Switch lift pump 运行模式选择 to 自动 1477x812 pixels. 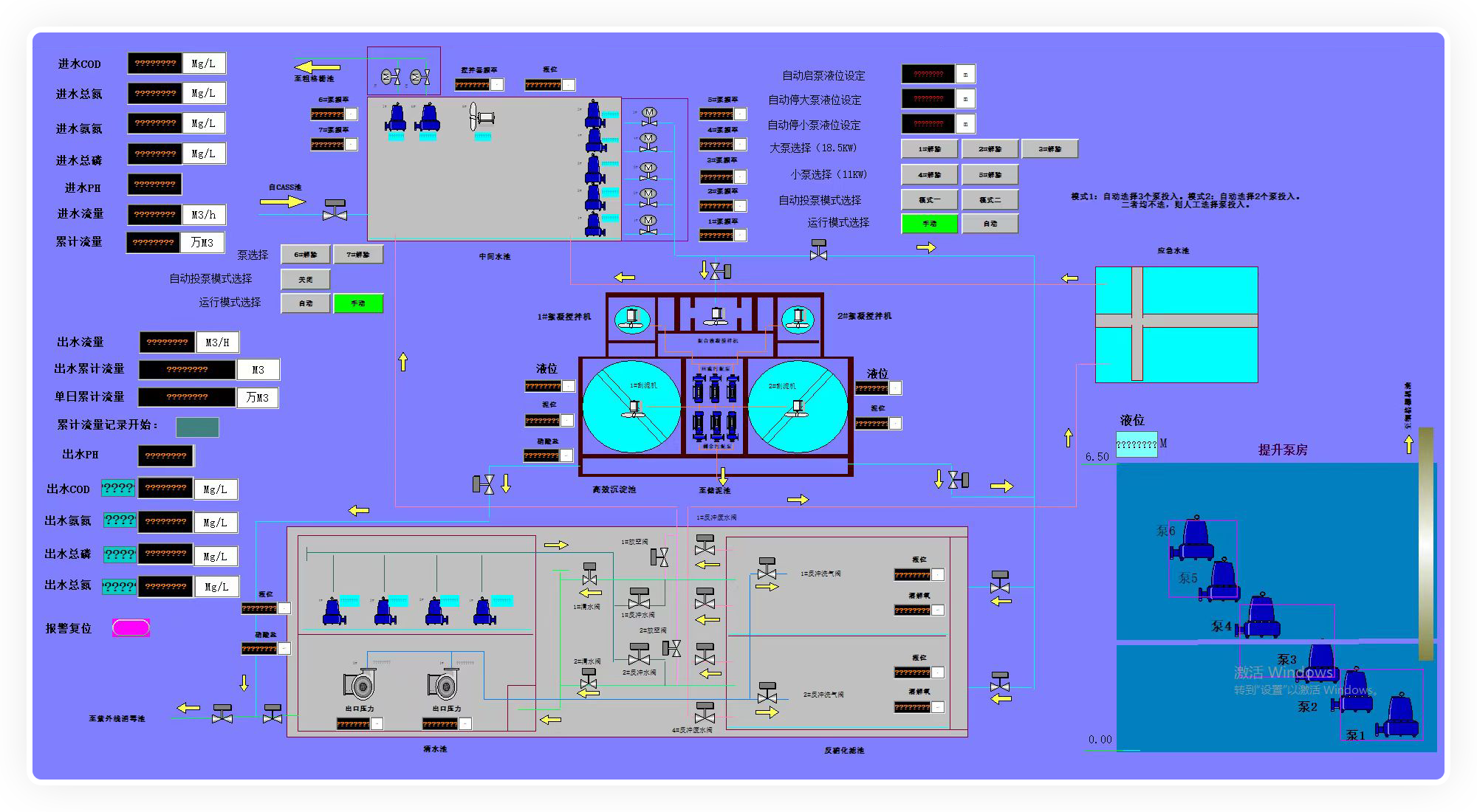click(x=990, y=224)
